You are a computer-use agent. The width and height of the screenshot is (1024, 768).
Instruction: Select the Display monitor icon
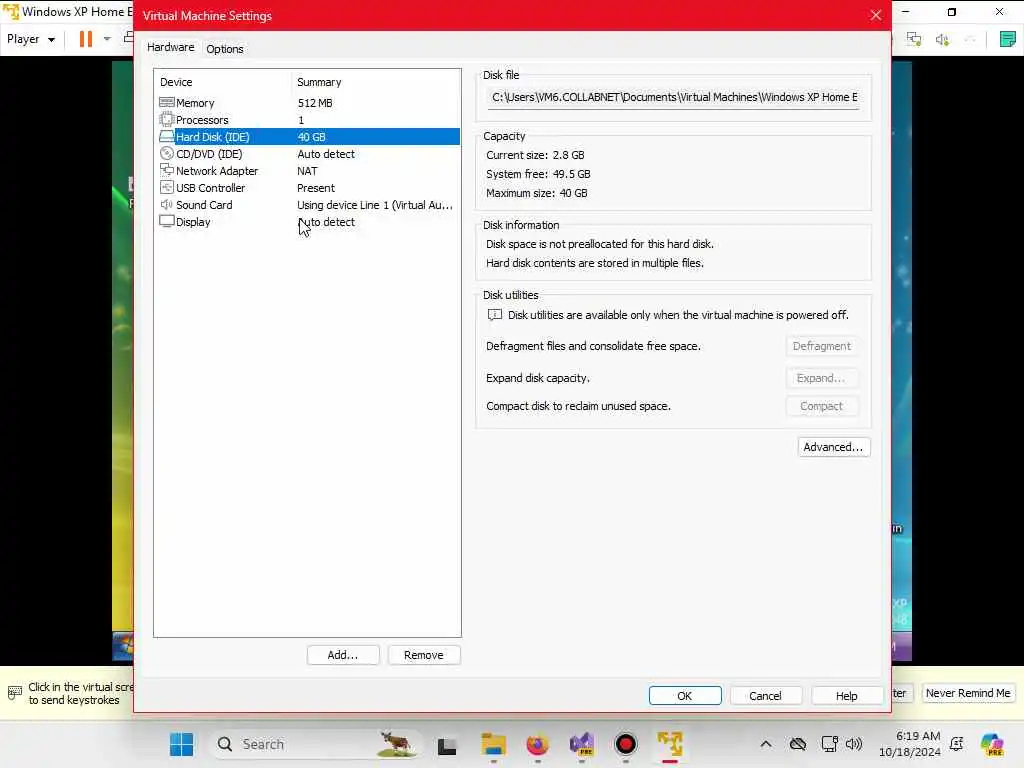pos(167,221)
